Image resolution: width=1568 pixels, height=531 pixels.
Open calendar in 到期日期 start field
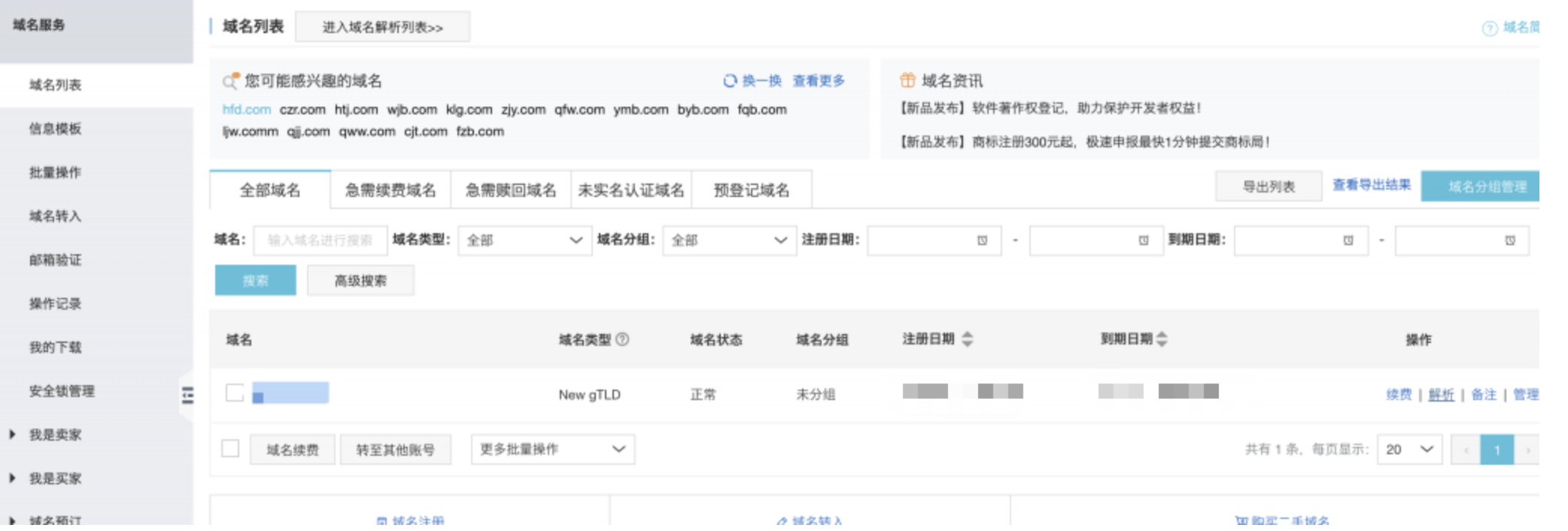pos(1348,241)
